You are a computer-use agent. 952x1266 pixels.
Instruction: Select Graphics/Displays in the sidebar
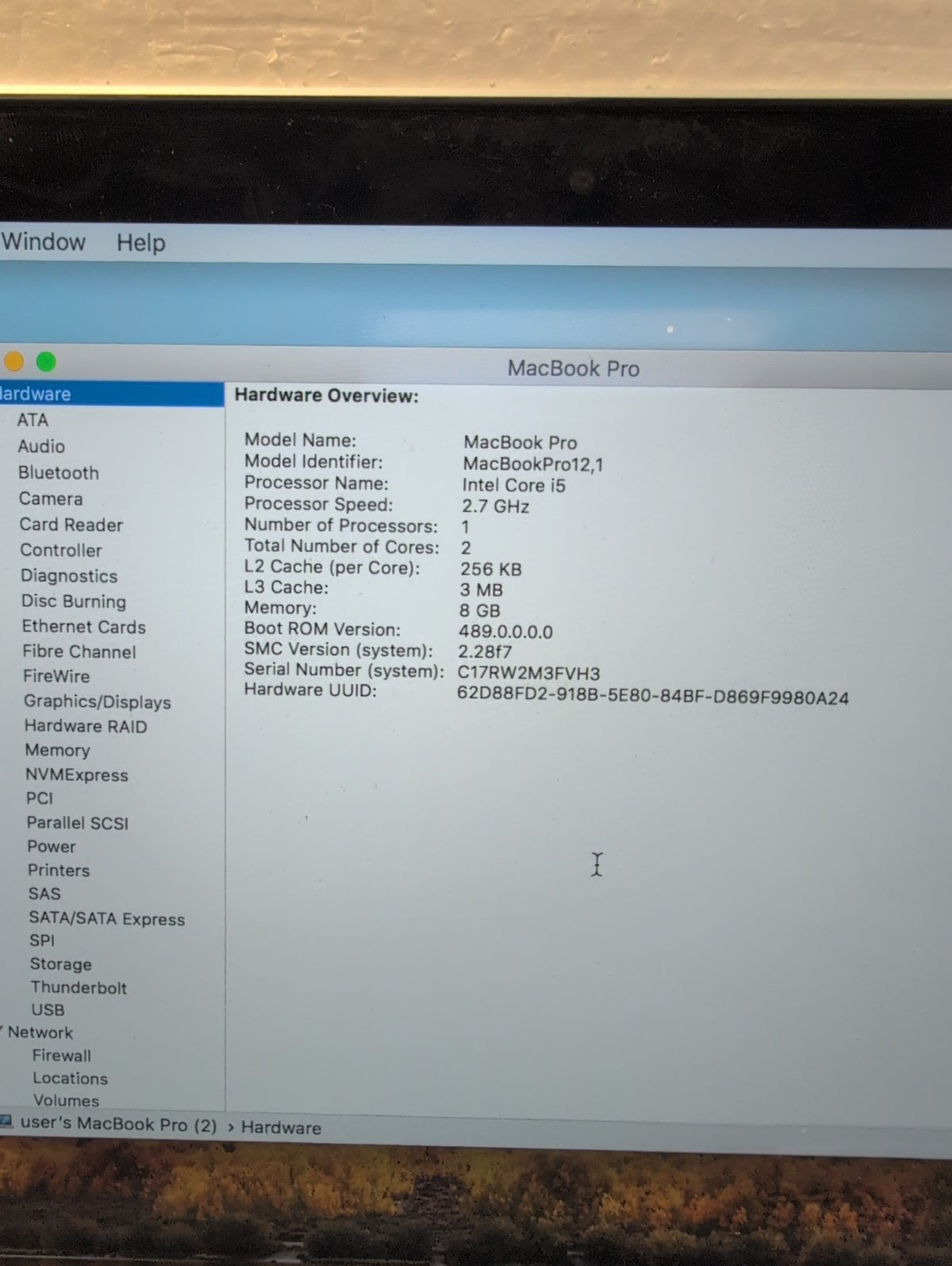98,702
